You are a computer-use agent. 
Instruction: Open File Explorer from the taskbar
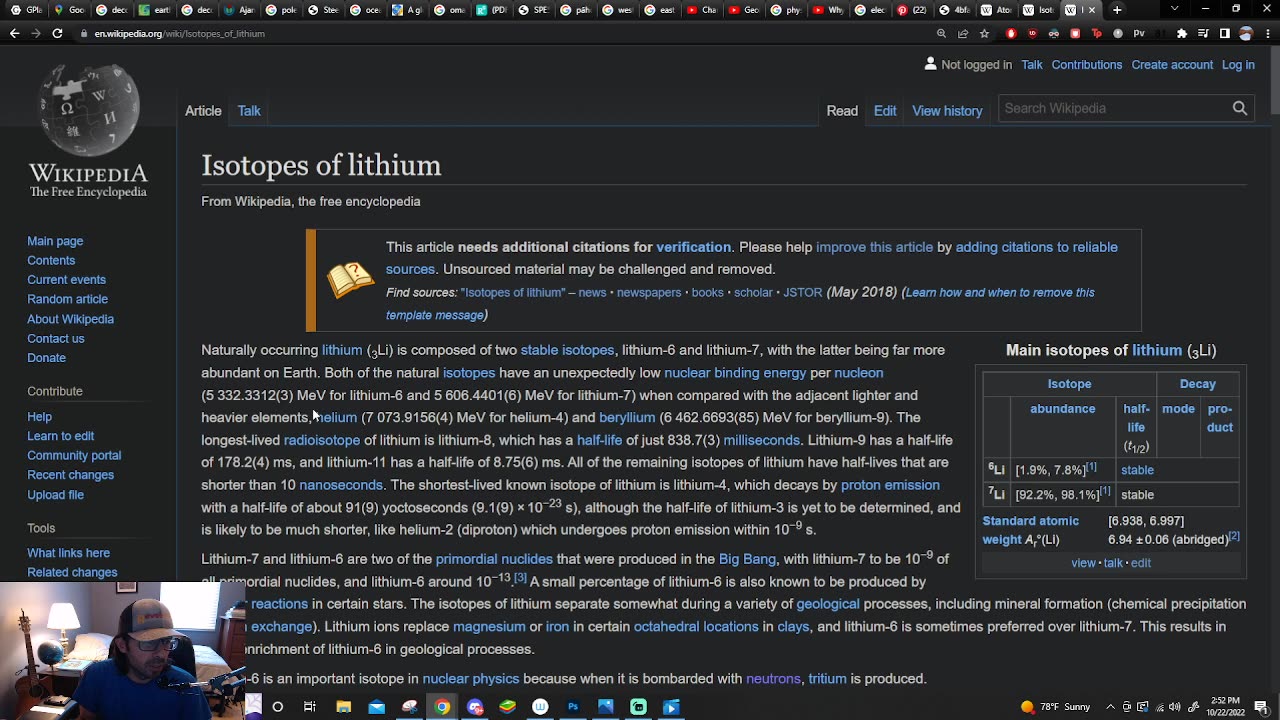pyautogui.click(x=343, y=707)
